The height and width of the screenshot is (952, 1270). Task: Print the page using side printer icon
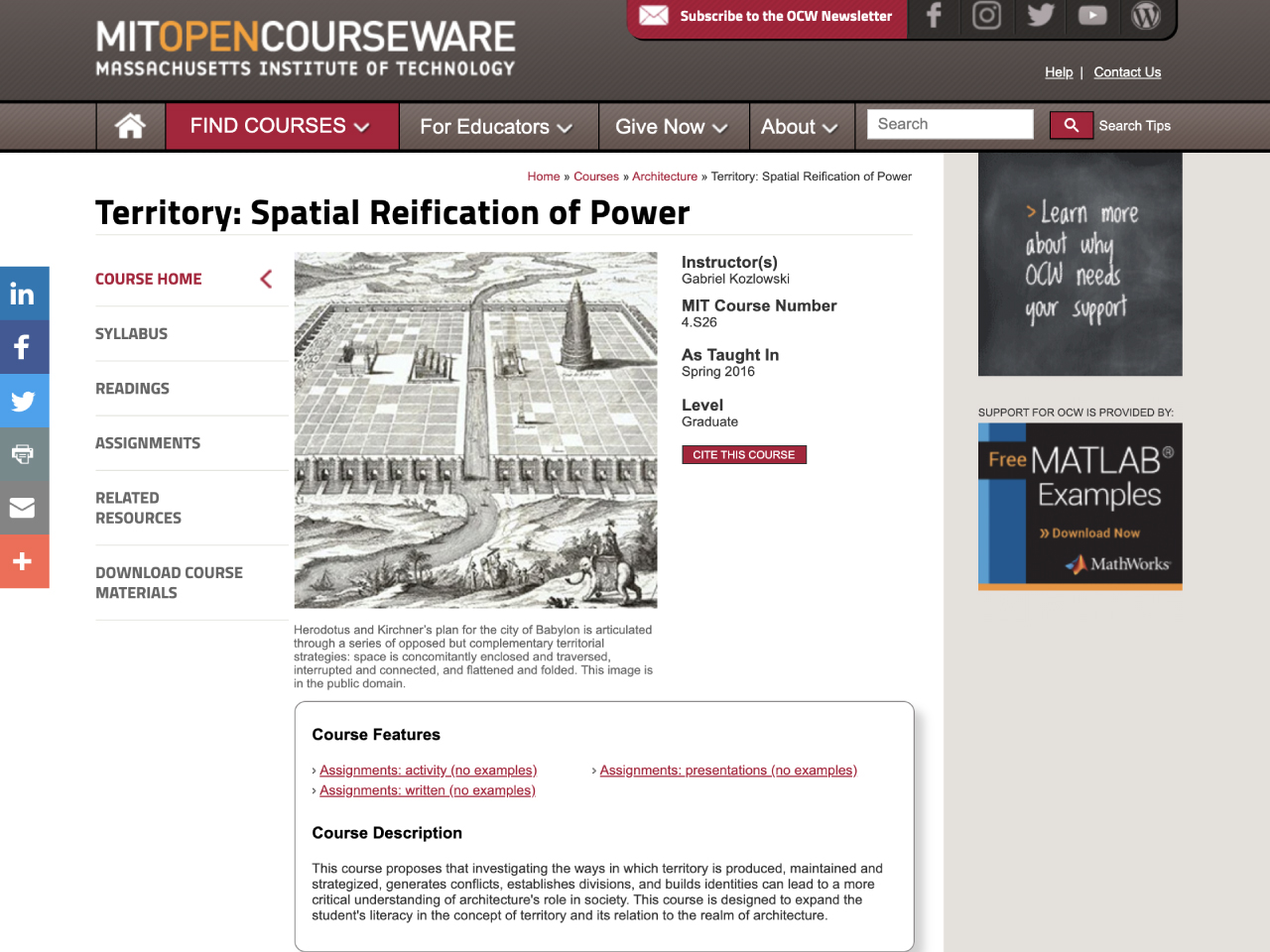[x=24, y=454]
